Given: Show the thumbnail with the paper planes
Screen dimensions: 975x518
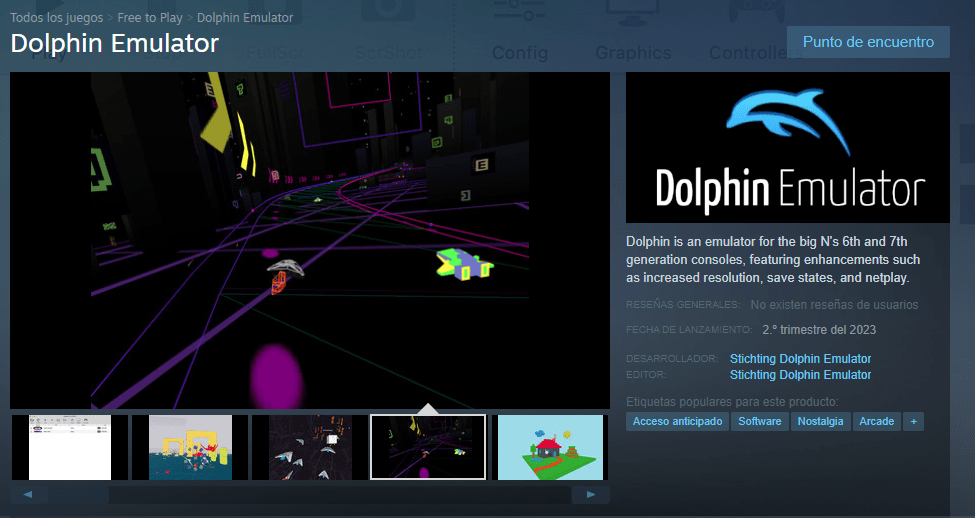Looking at the screenshot, I should 309,447.
